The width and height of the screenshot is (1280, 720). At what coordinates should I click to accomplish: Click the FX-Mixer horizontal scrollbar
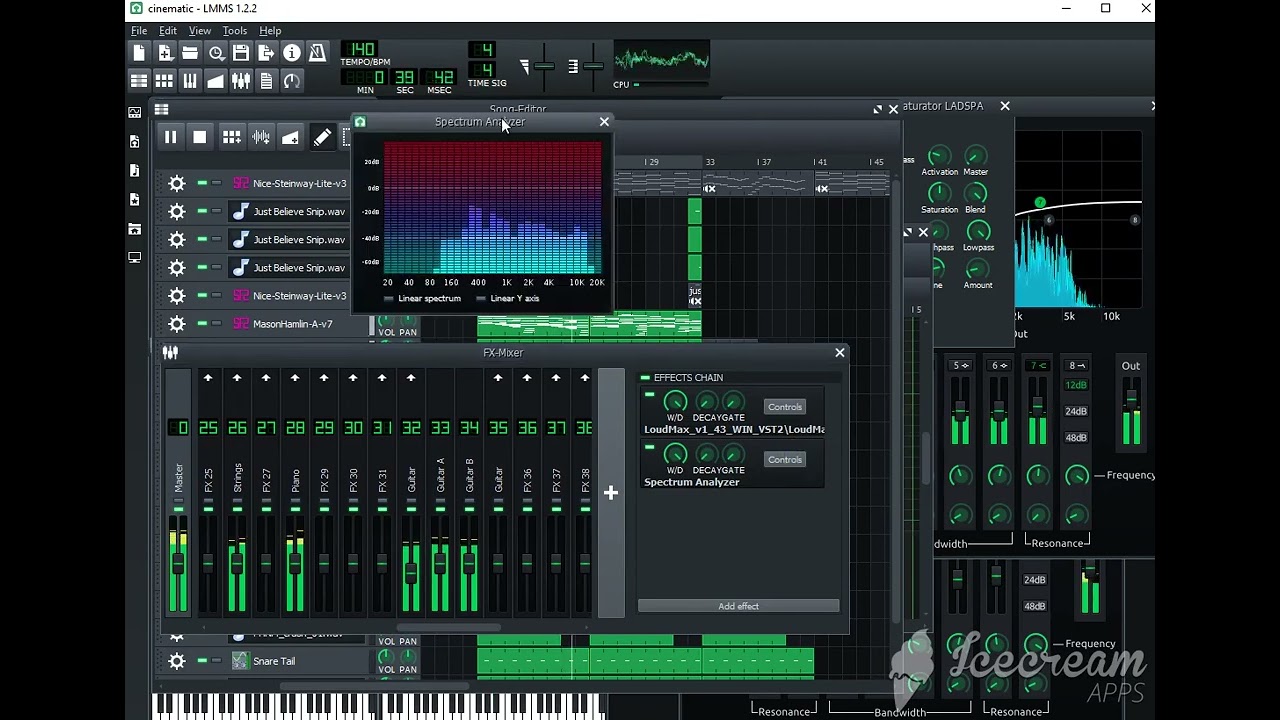[448, 628]
